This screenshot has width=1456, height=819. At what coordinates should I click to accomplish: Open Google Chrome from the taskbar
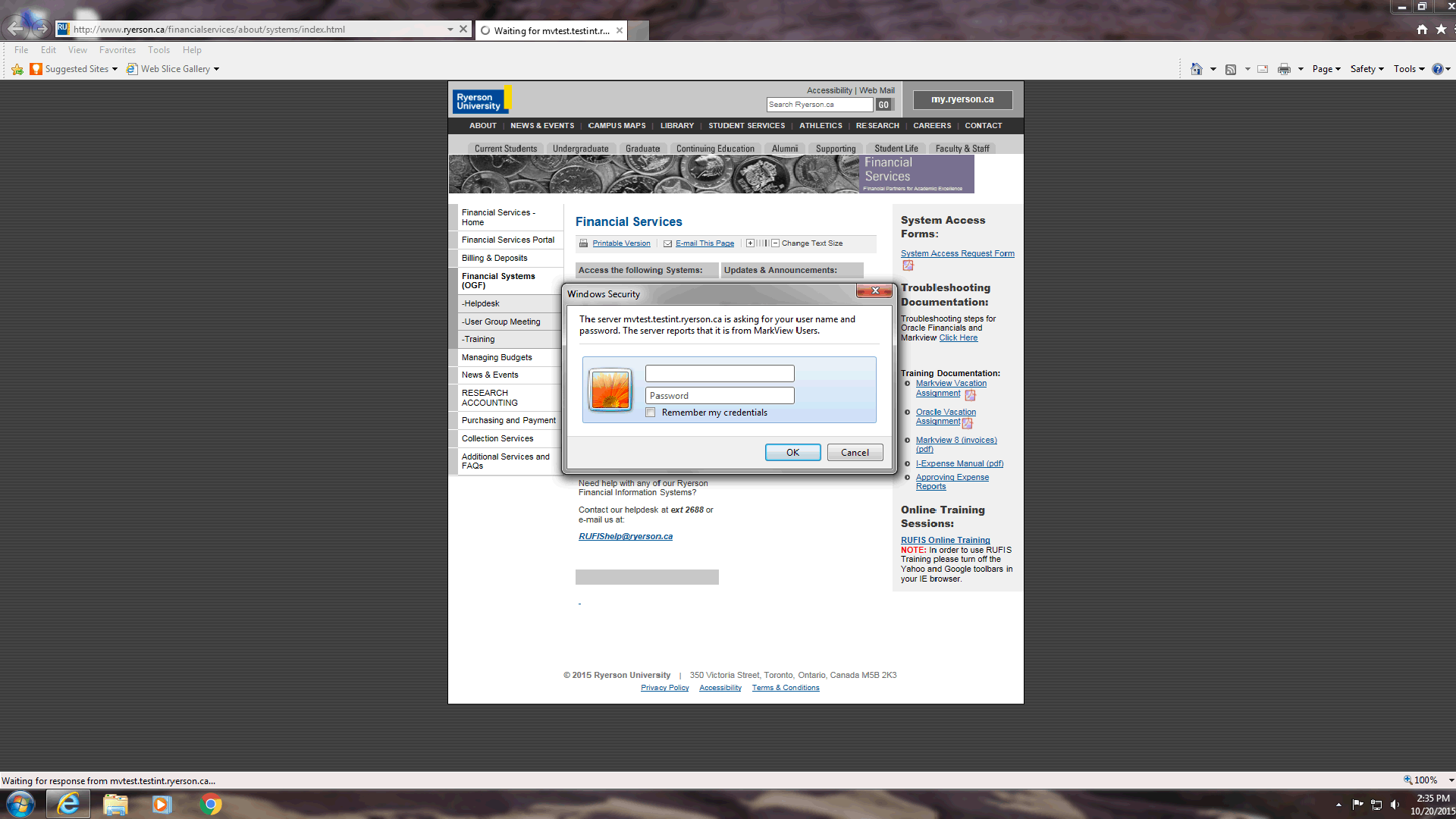pyautogui.click(x=211, y=804)
